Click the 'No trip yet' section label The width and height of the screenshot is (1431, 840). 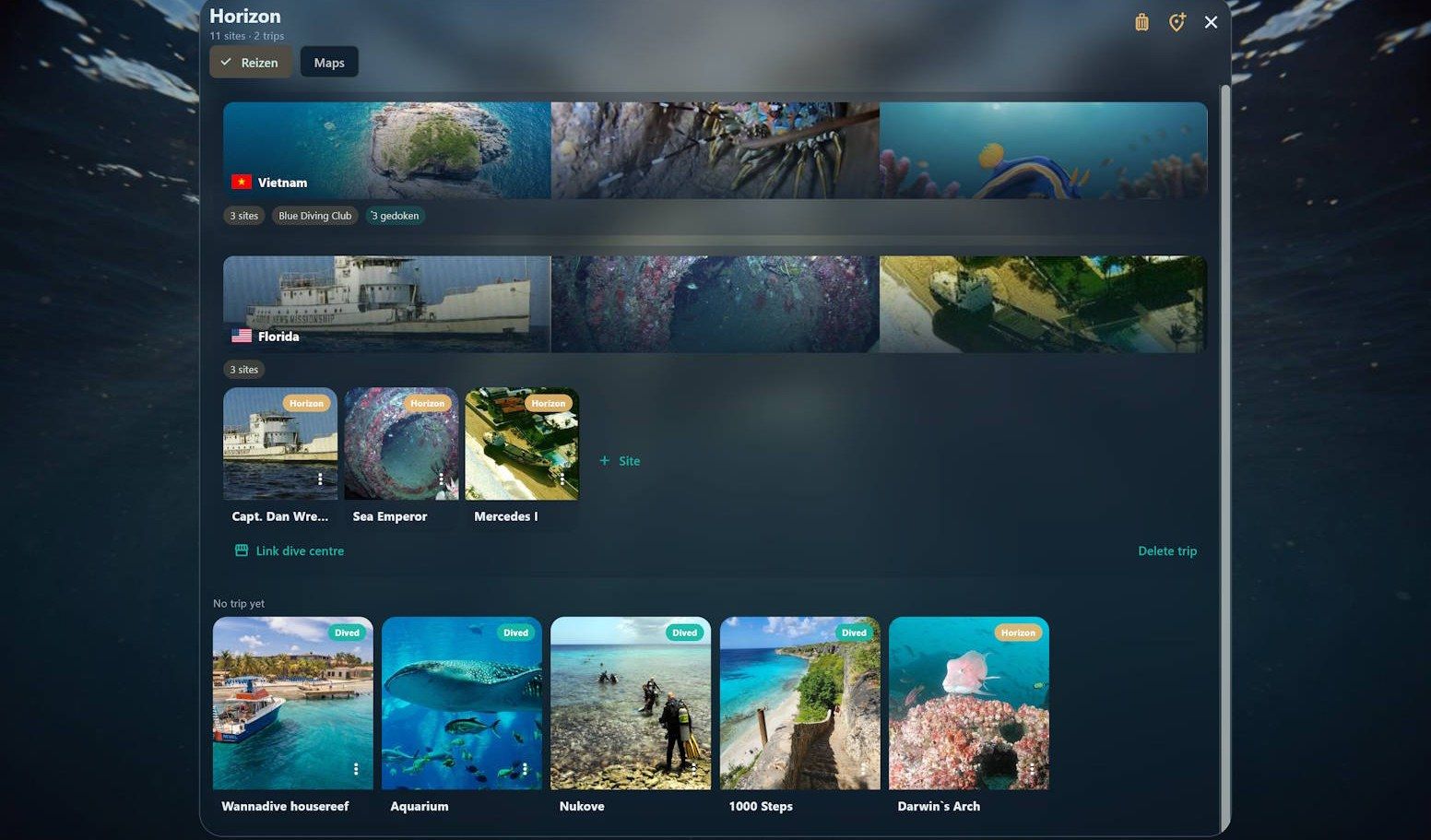[239, 603]
